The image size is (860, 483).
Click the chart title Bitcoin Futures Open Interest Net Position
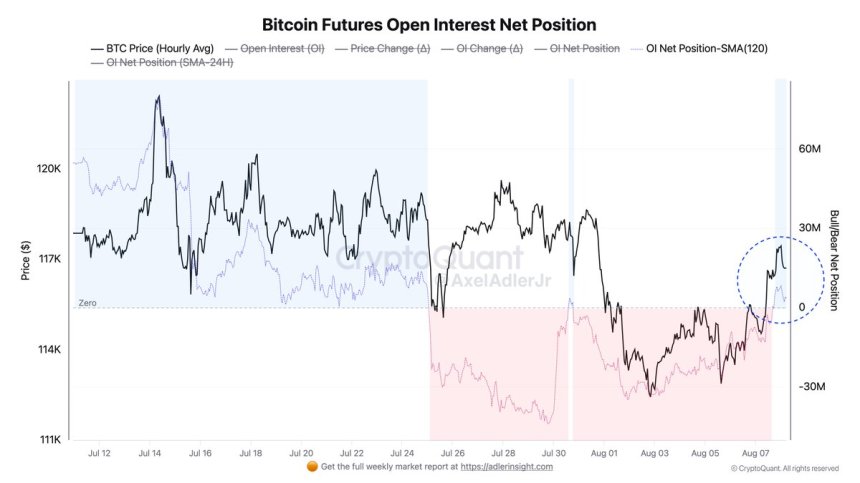pos(429,22)
